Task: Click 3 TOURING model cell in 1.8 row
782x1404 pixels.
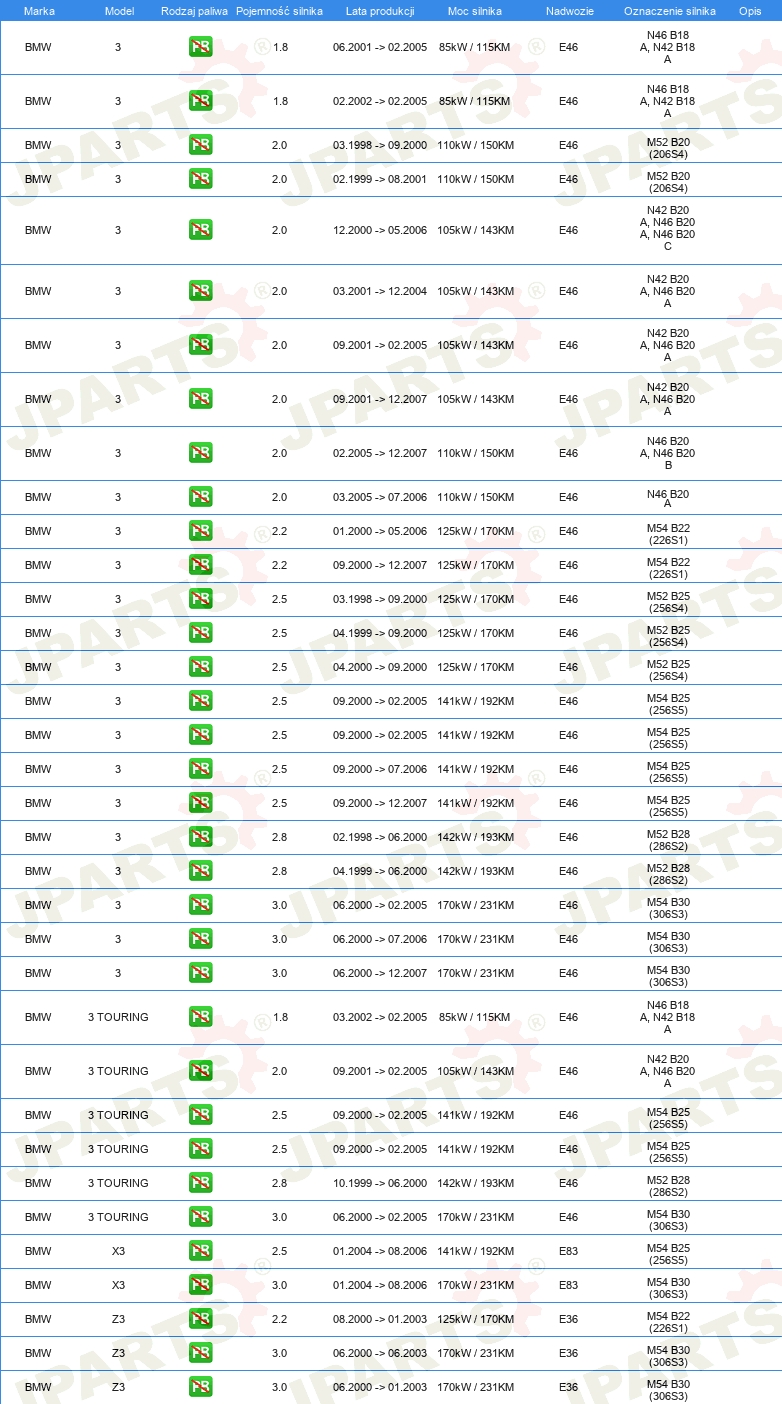Action: pos(118,1017)
